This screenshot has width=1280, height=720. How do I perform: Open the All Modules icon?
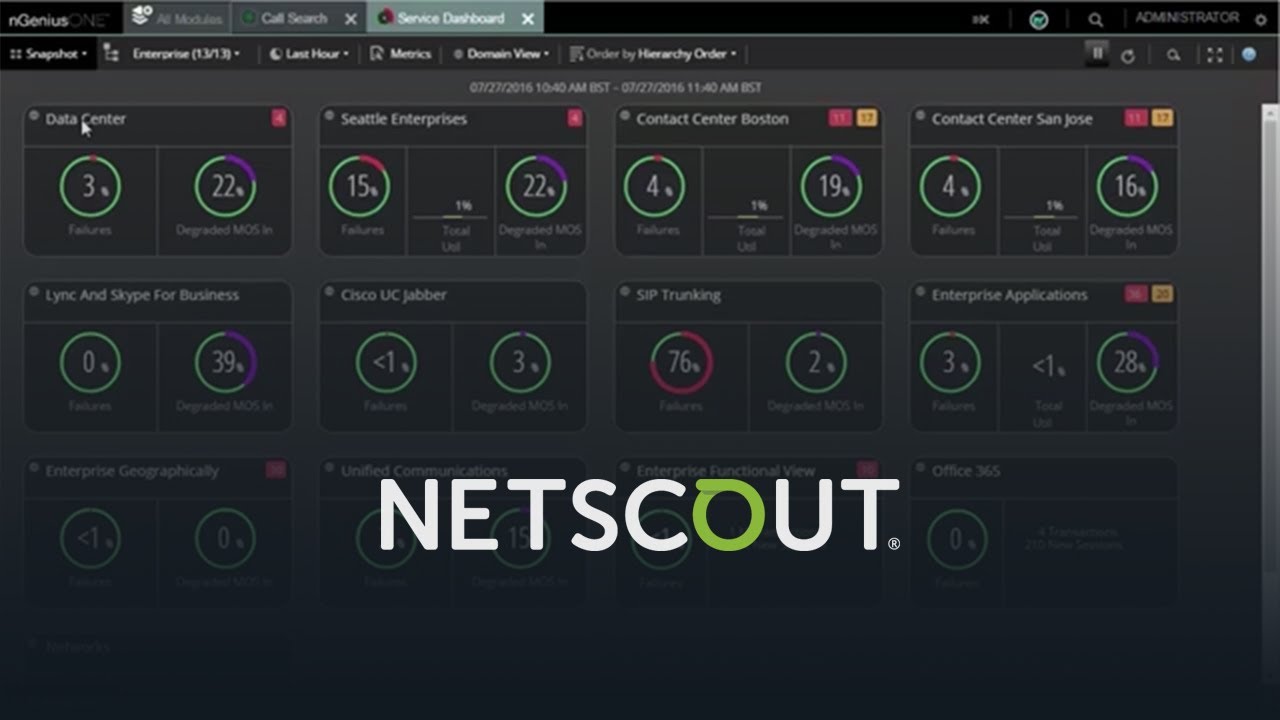tap(141, 17)
